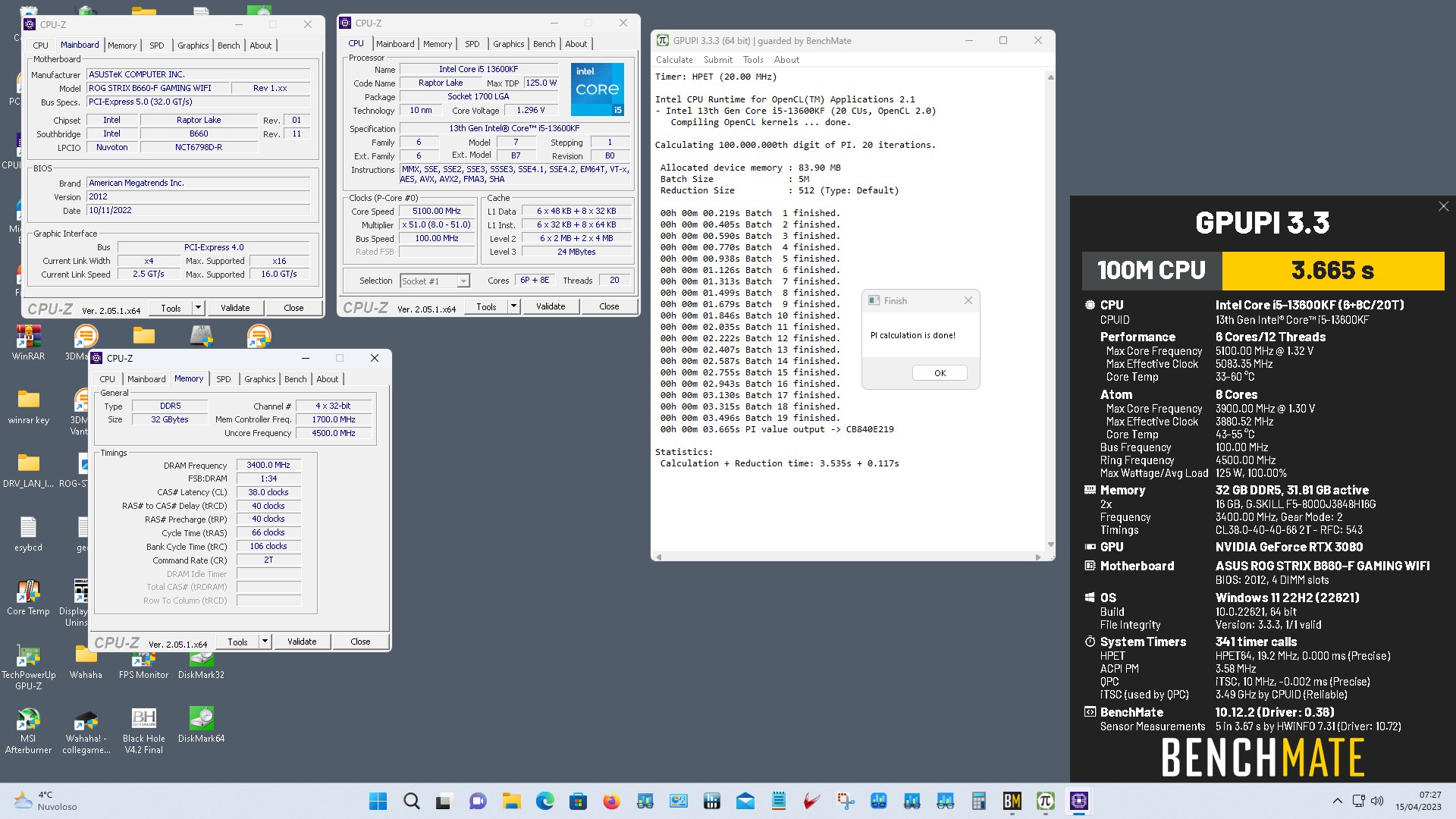Click Validate in Memory CPU-Z window
1456x819 pixels.
click(302, 642)
